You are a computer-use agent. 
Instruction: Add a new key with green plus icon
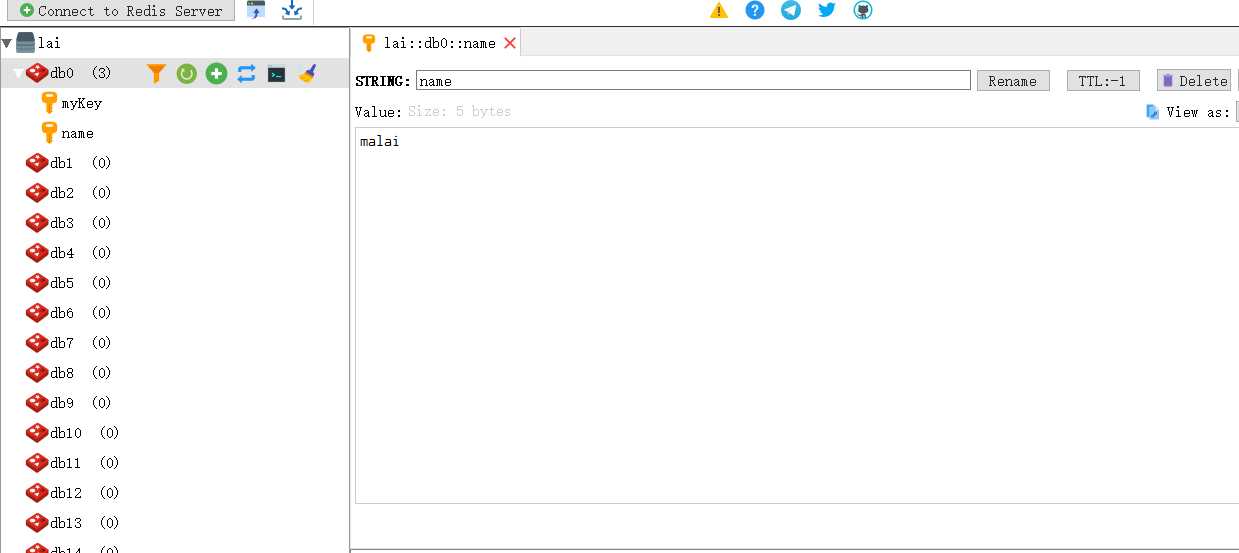pyautogui.click(x=216, y=73)
